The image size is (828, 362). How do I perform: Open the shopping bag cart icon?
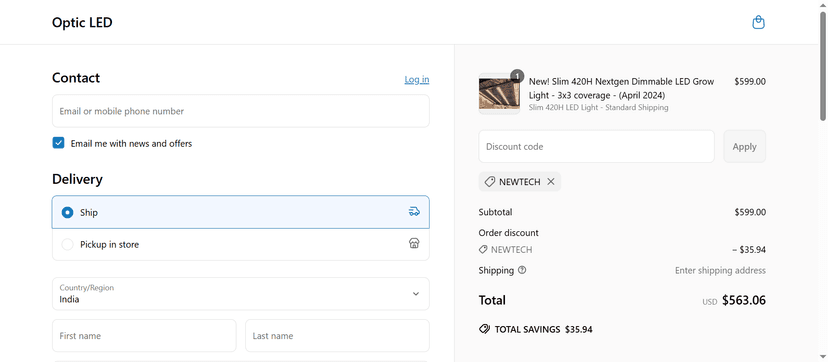(x=758, y=23)
